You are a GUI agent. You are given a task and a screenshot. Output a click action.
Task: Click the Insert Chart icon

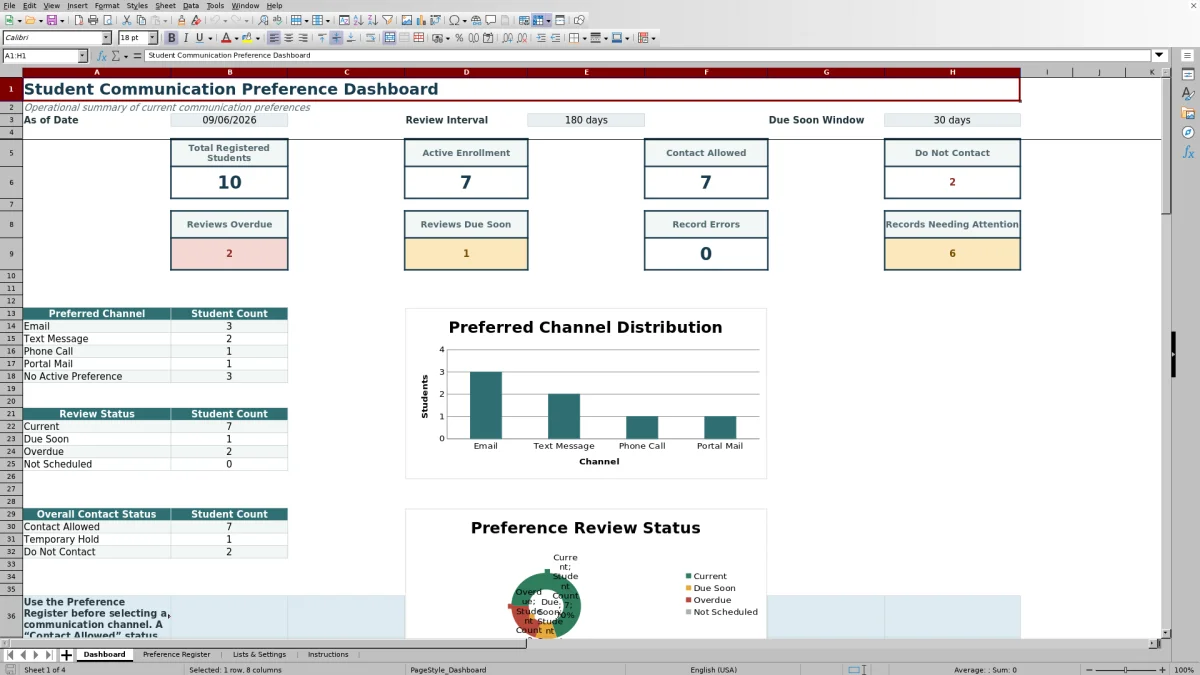pos(421,20)
